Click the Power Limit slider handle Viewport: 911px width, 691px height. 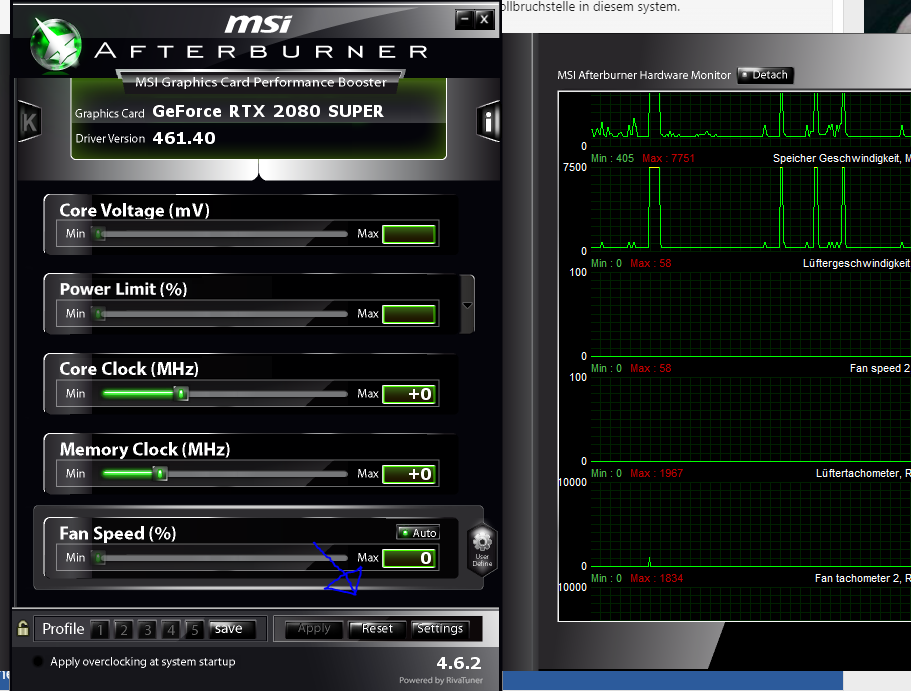pos(100,314)
